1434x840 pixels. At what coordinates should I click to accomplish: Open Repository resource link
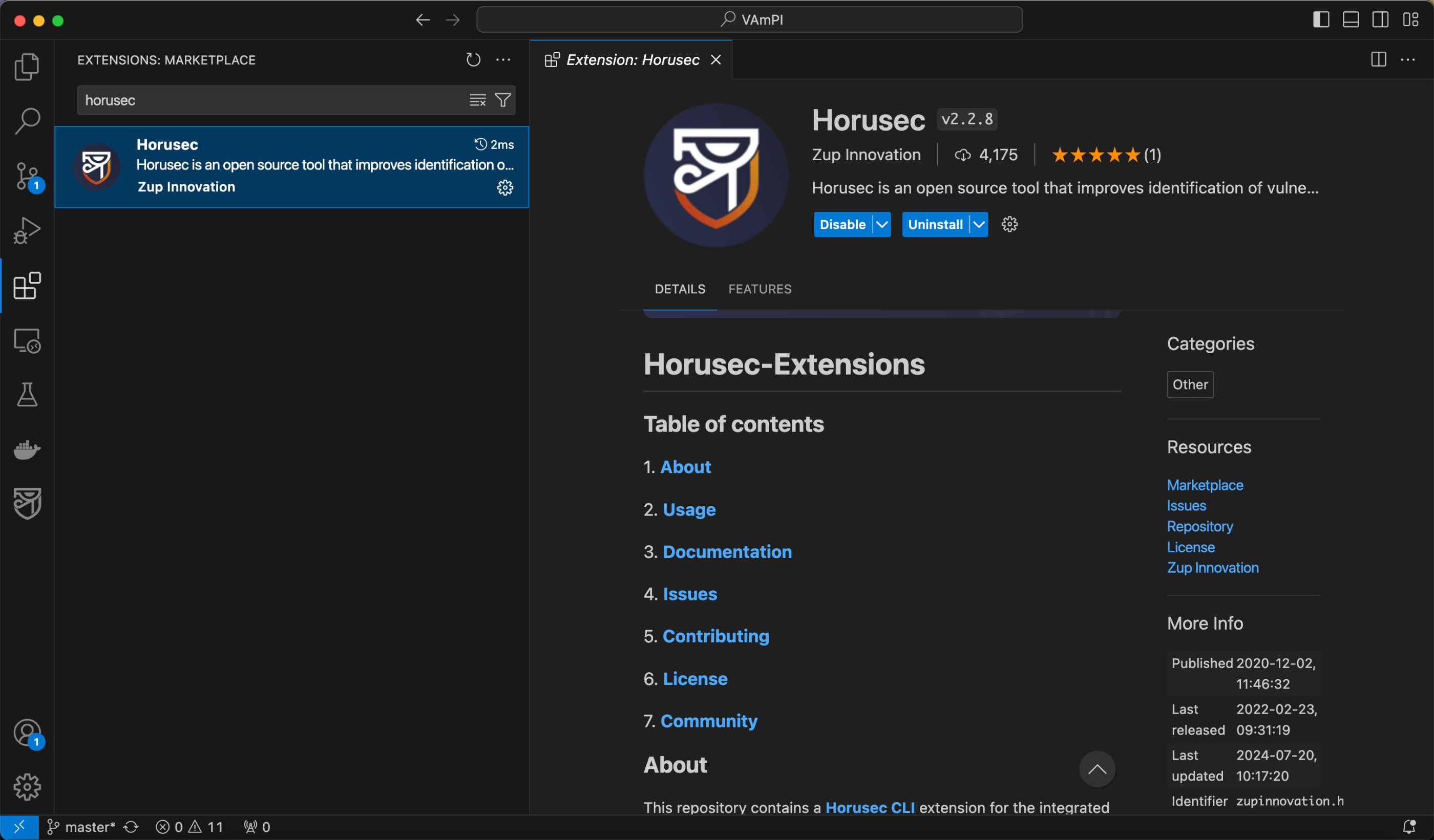(x=1199, y=527)
